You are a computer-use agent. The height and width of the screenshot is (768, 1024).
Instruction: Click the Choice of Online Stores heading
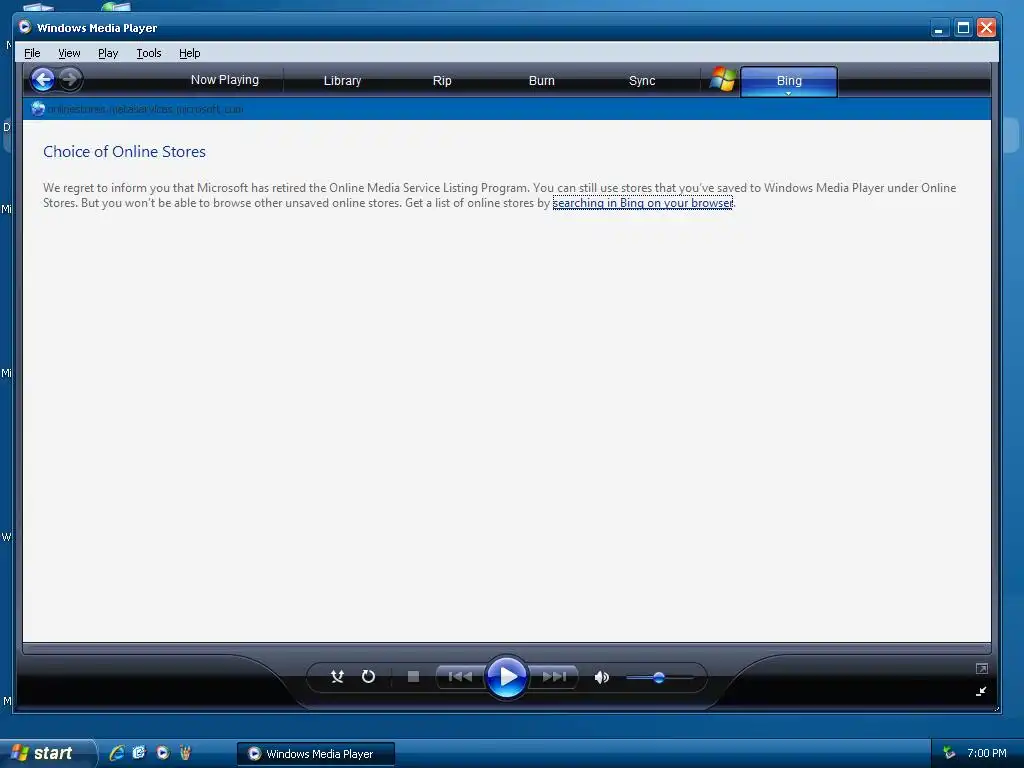coord(124,152)
